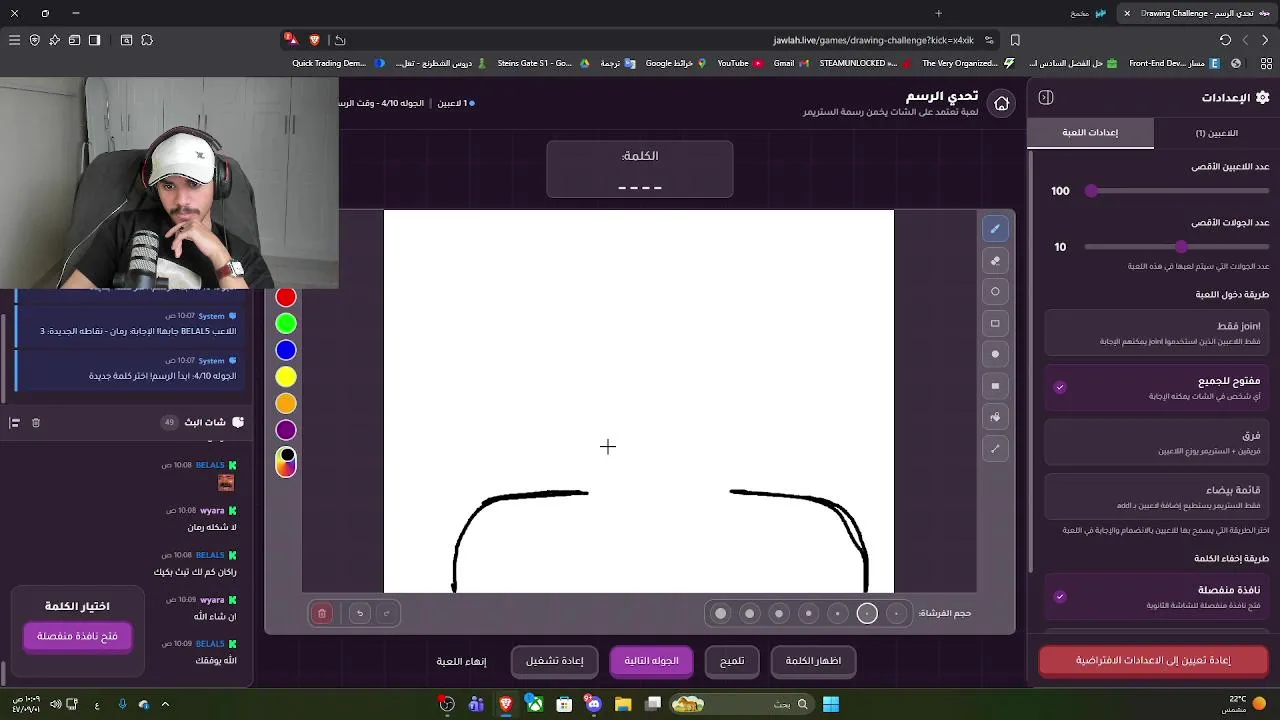Click the تلميح hint button
The height and width of the screenshot is (720, 1280).
click(x=732, y=661)
